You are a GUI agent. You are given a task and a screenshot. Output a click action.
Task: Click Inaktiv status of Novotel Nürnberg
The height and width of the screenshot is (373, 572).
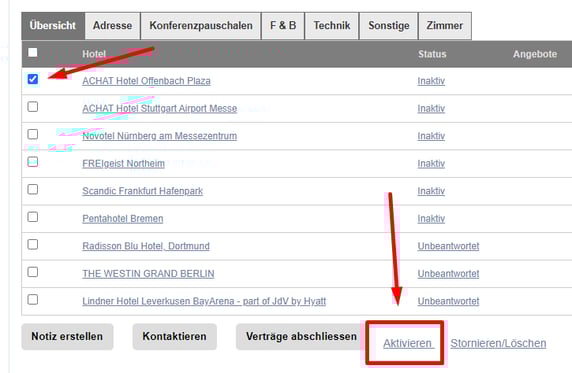click(431, 136)
